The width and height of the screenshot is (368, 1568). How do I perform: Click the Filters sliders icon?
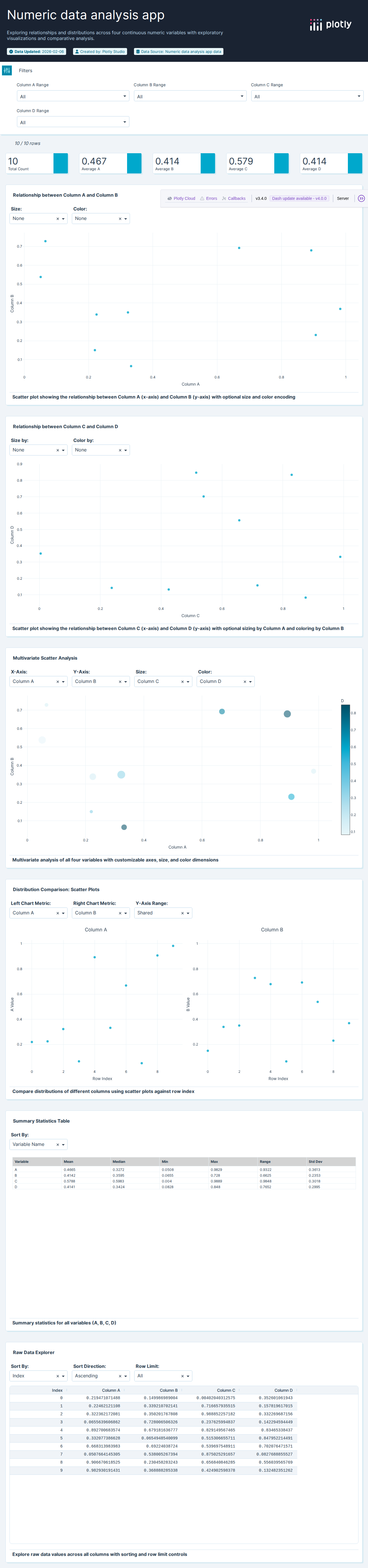click(x=7, y=71)
